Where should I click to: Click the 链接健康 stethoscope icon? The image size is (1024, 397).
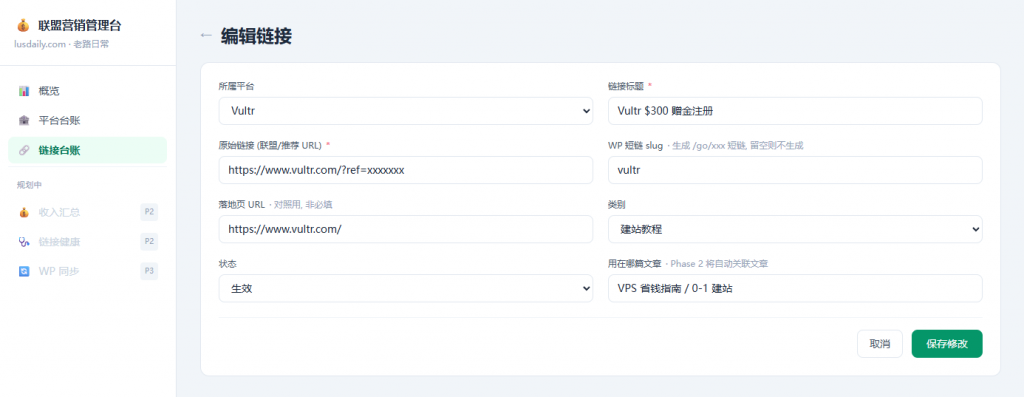[24, 242]
